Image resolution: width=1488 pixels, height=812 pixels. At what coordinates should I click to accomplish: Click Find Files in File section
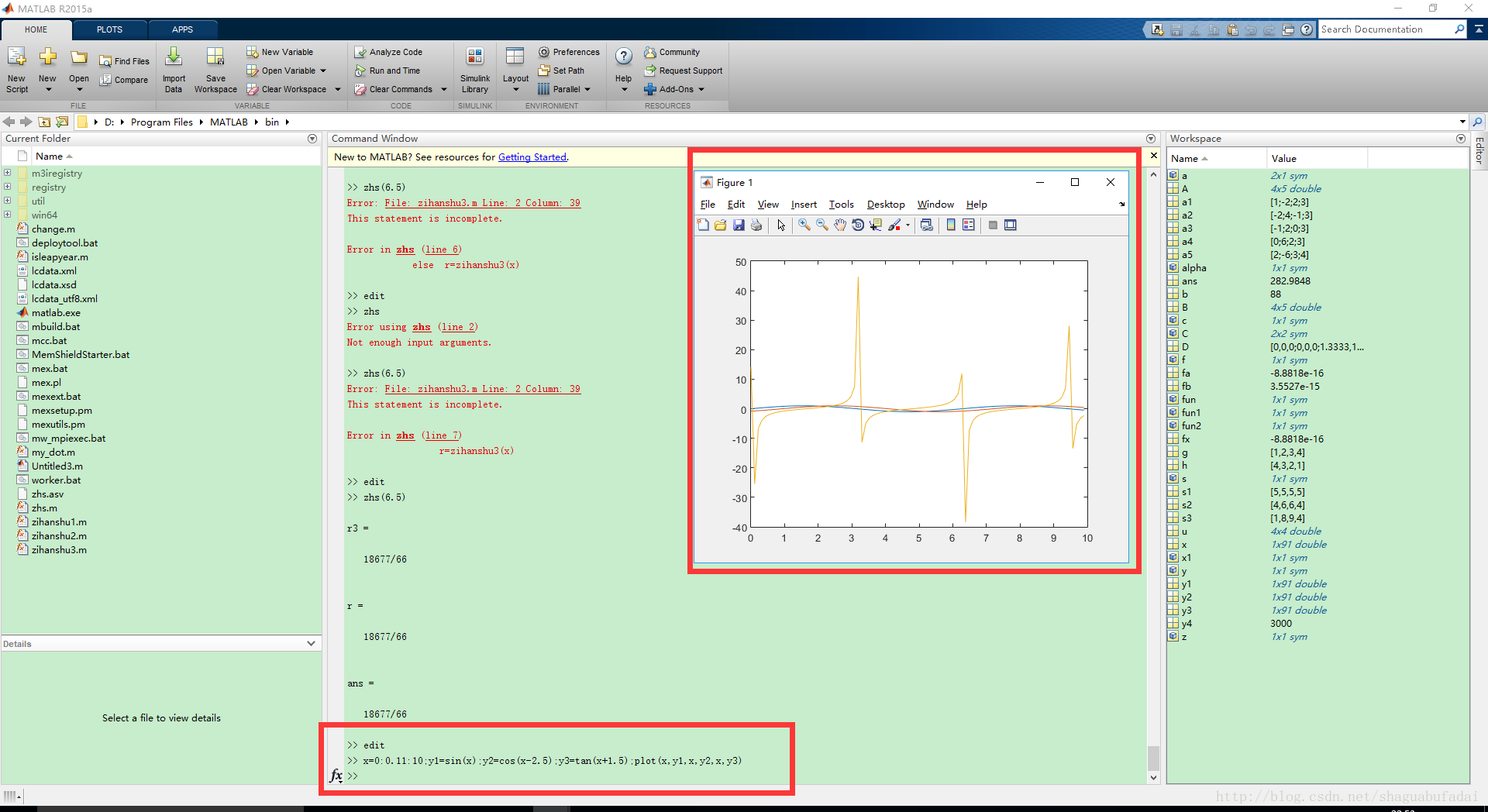tap(124, 61)
